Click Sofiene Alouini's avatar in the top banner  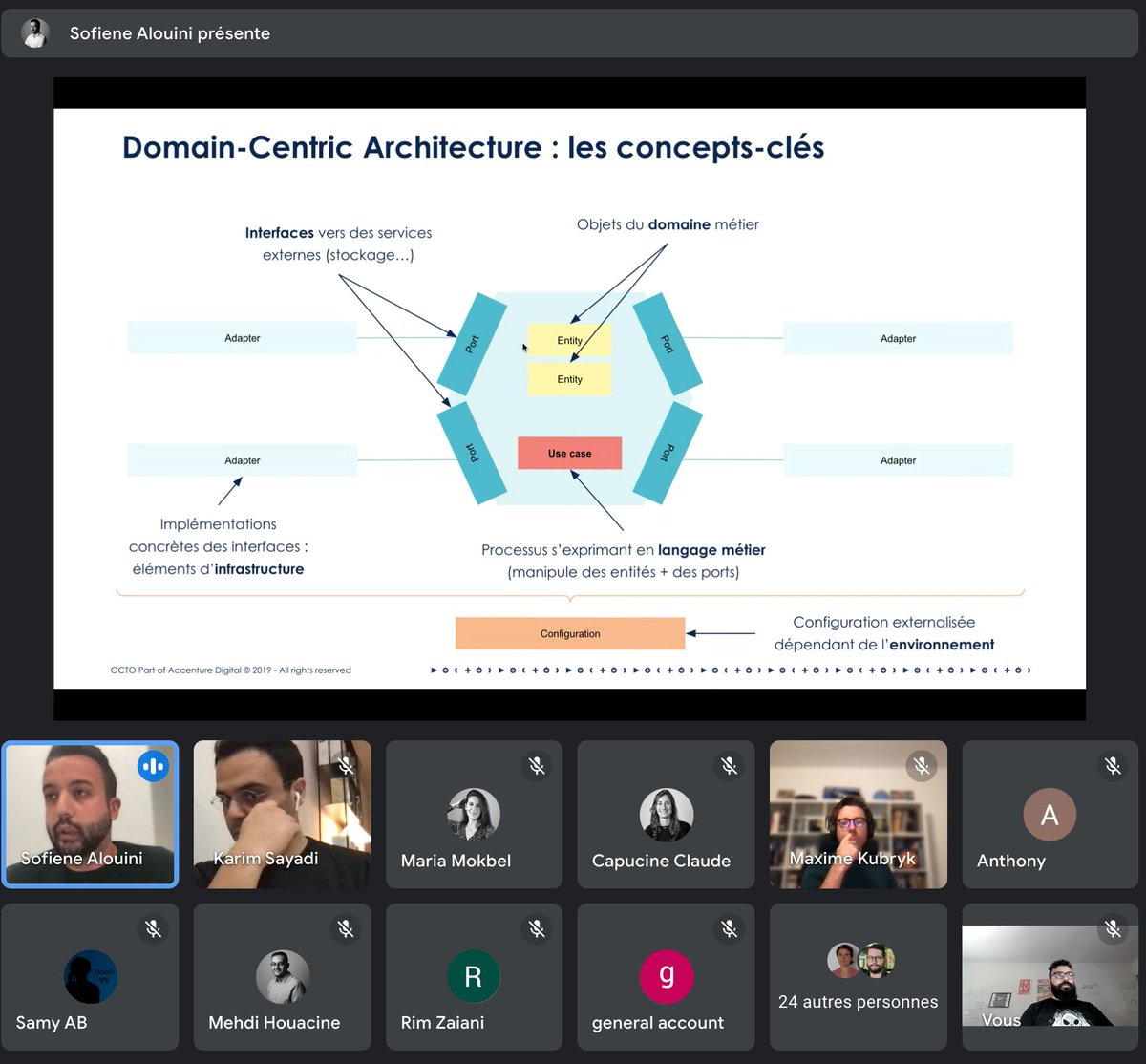[x=34, y=32]
